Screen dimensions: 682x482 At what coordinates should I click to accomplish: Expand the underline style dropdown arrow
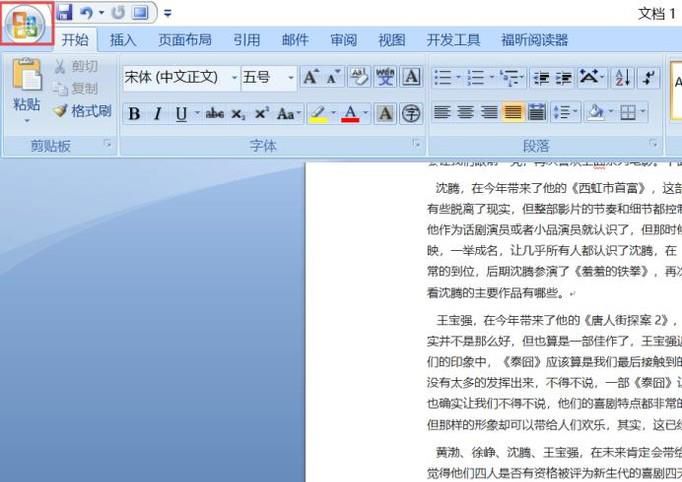197,114
